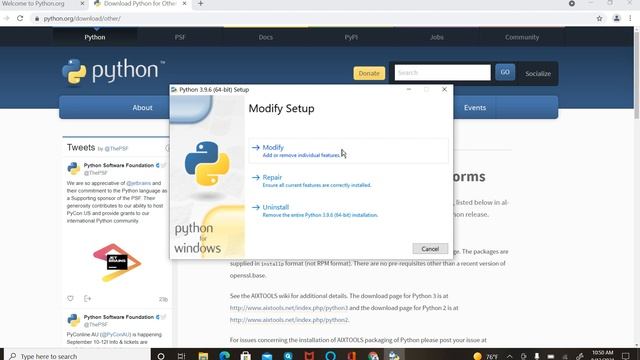This screenshot has width=640, height=360.
Task: Open the Events navigation menu
Action: (x=475, y=108)
